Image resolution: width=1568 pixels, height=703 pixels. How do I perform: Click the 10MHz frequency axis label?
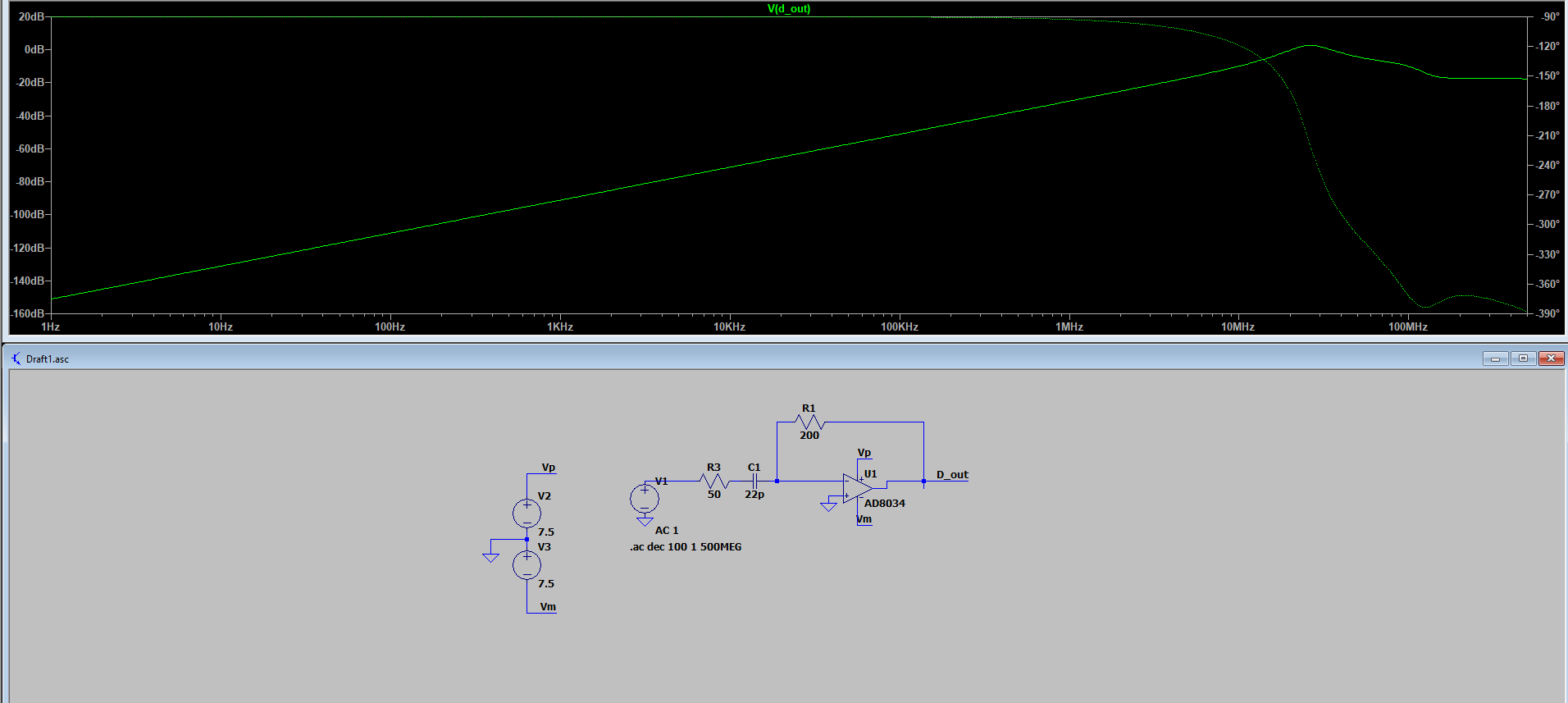pos(1238,326)
